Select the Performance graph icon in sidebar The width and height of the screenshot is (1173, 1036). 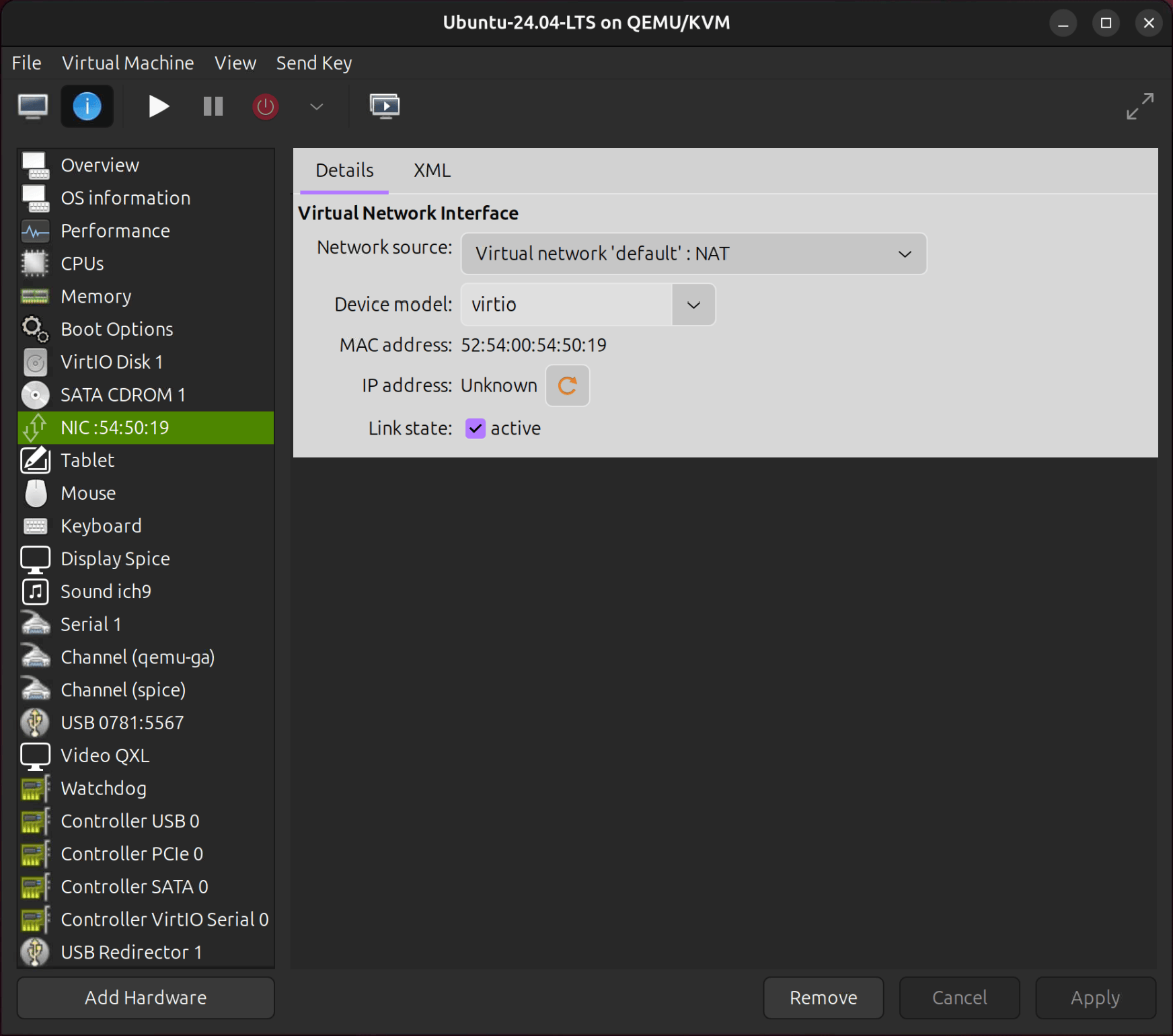35,231
